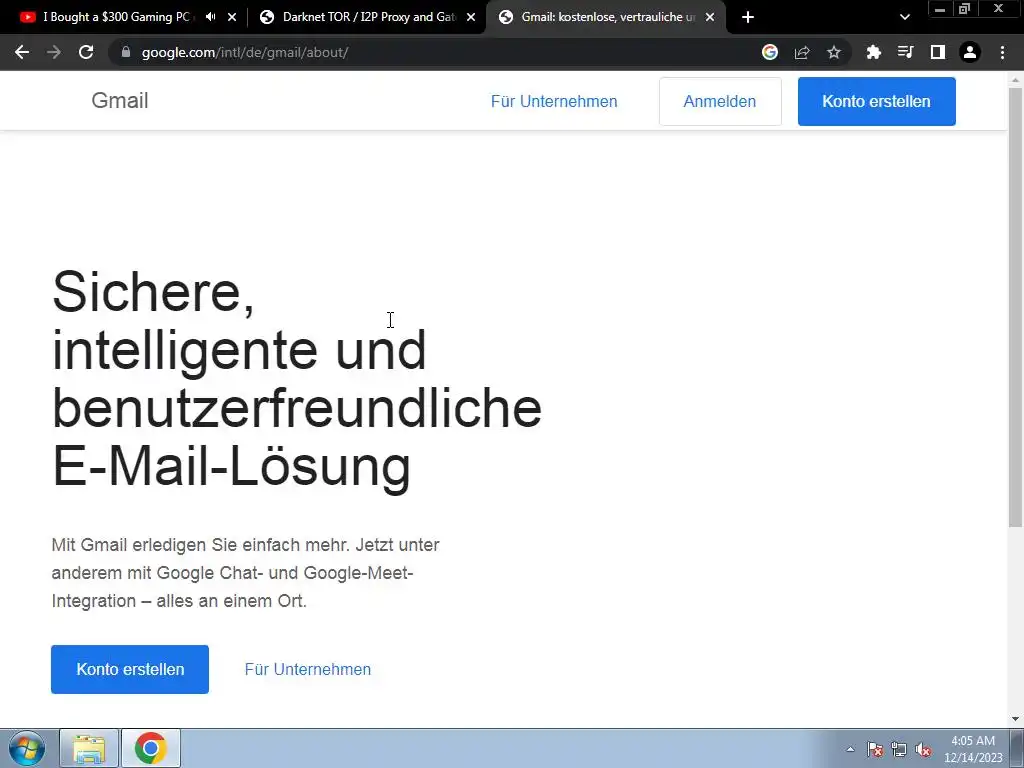1024x768 pixels.
Task: Open File Explorer from the taskbar
Action: [89, 748]
